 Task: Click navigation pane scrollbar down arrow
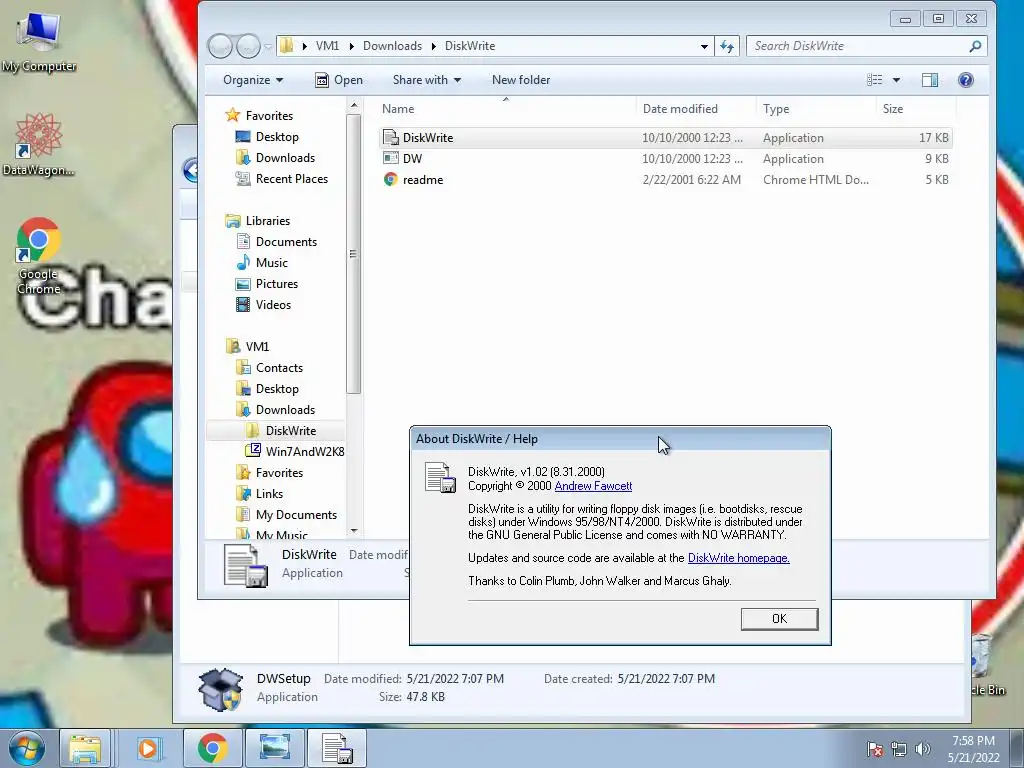click(353, 531)
